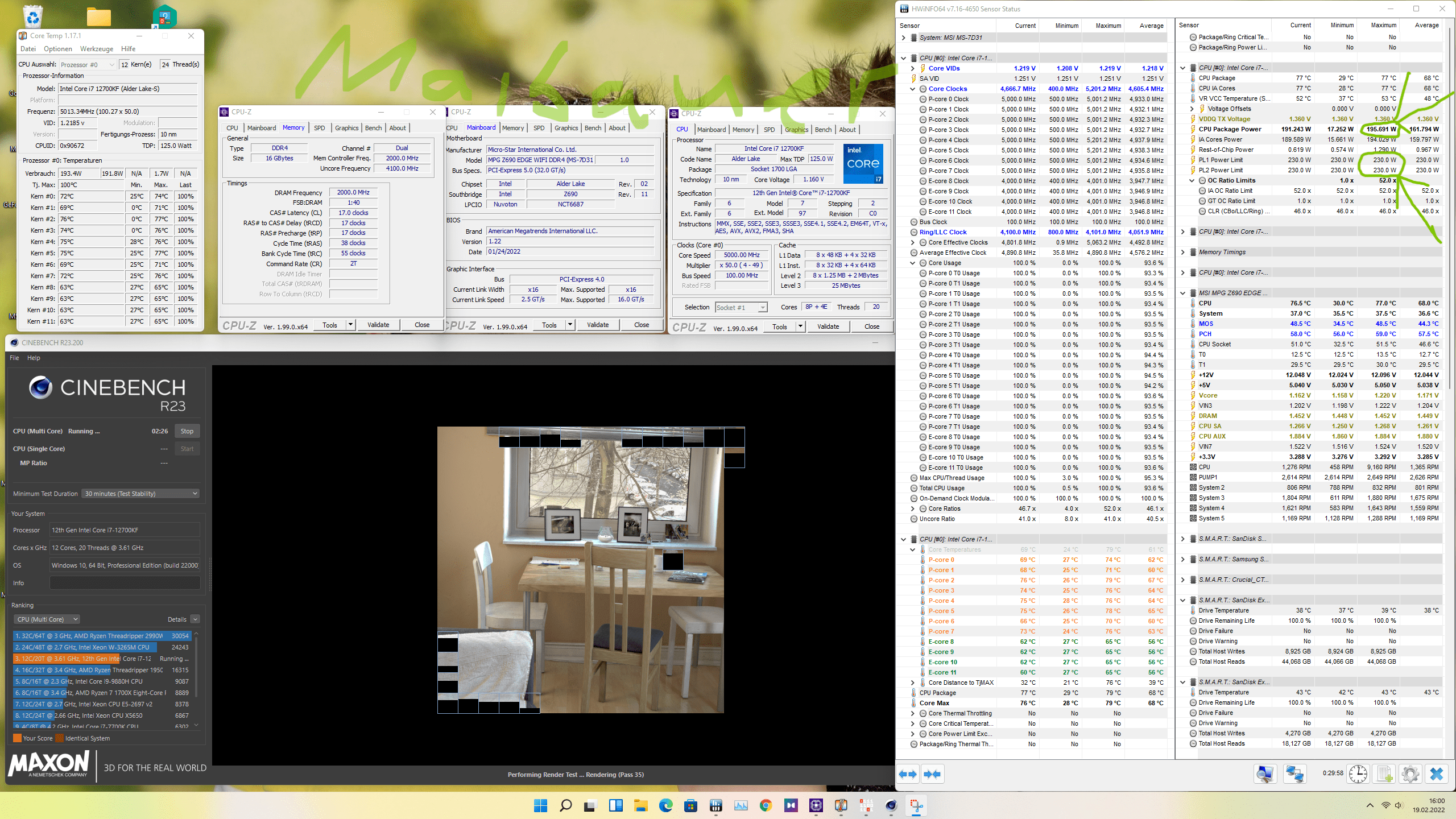Open HWiNFO sensor settings gear icon

[1410, 774]
